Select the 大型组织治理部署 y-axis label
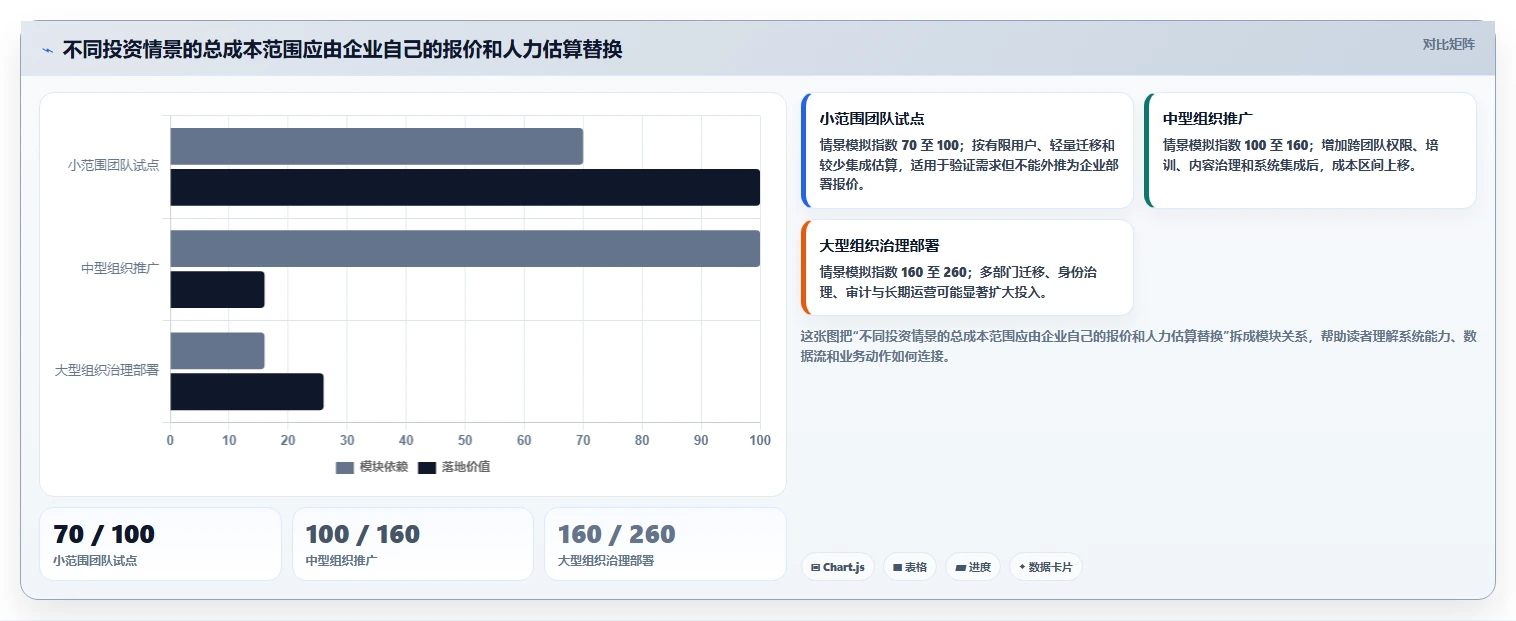The height and width of the screenshot is (621, 1516). click(x=107, y=370)
